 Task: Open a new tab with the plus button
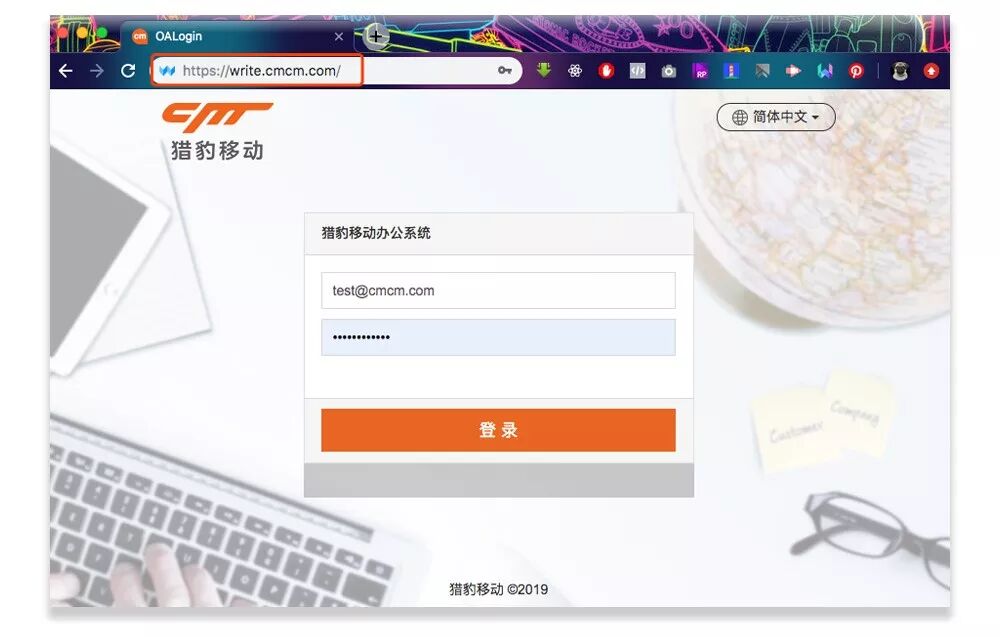pyautogui.click(x=376, y=36)
